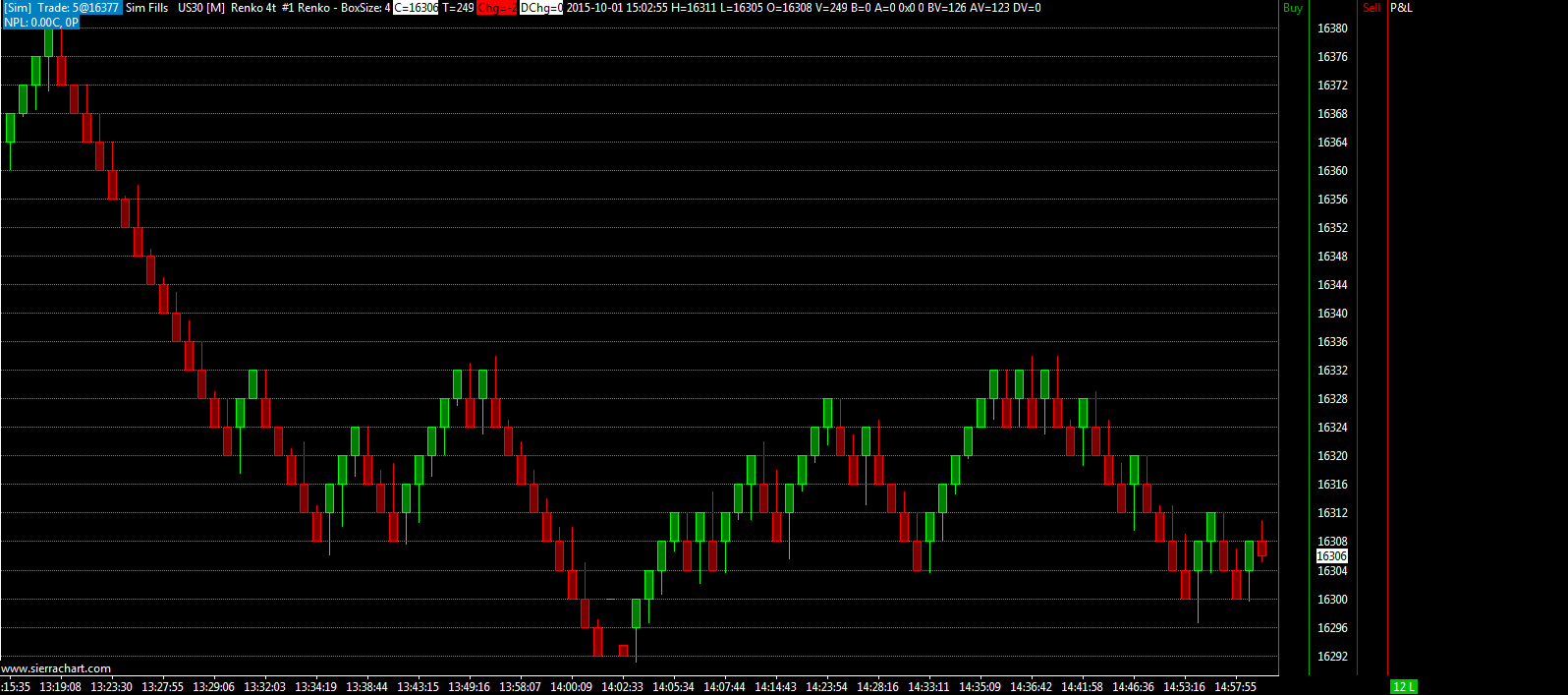The image size is (1568, 695).
Task: Click the green 12 L indicator box
Action: point(1404,687)
